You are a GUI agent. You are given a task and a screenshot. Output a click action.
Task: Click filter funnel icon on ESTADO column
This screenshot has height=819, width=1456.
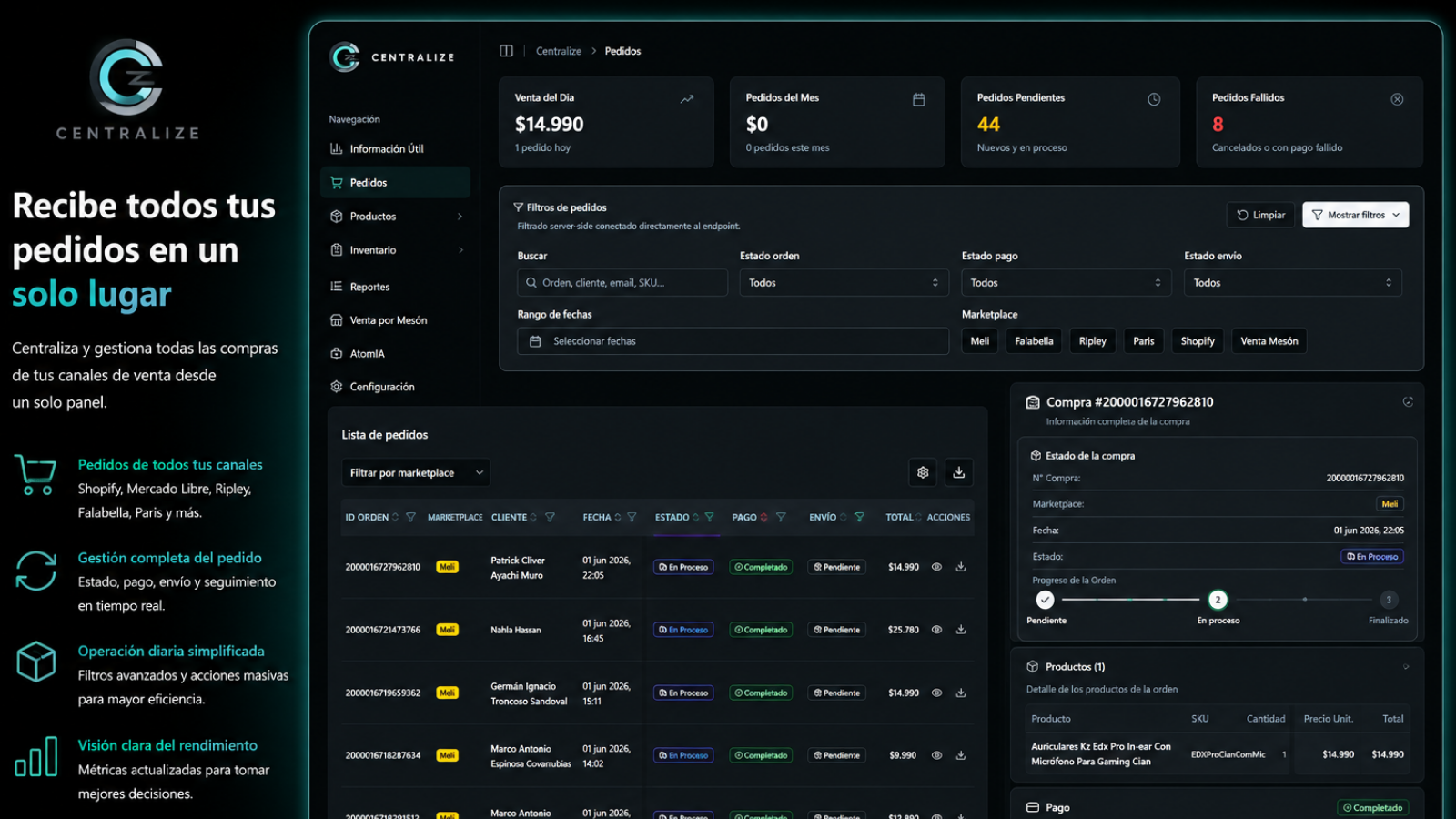click(709, 517)
